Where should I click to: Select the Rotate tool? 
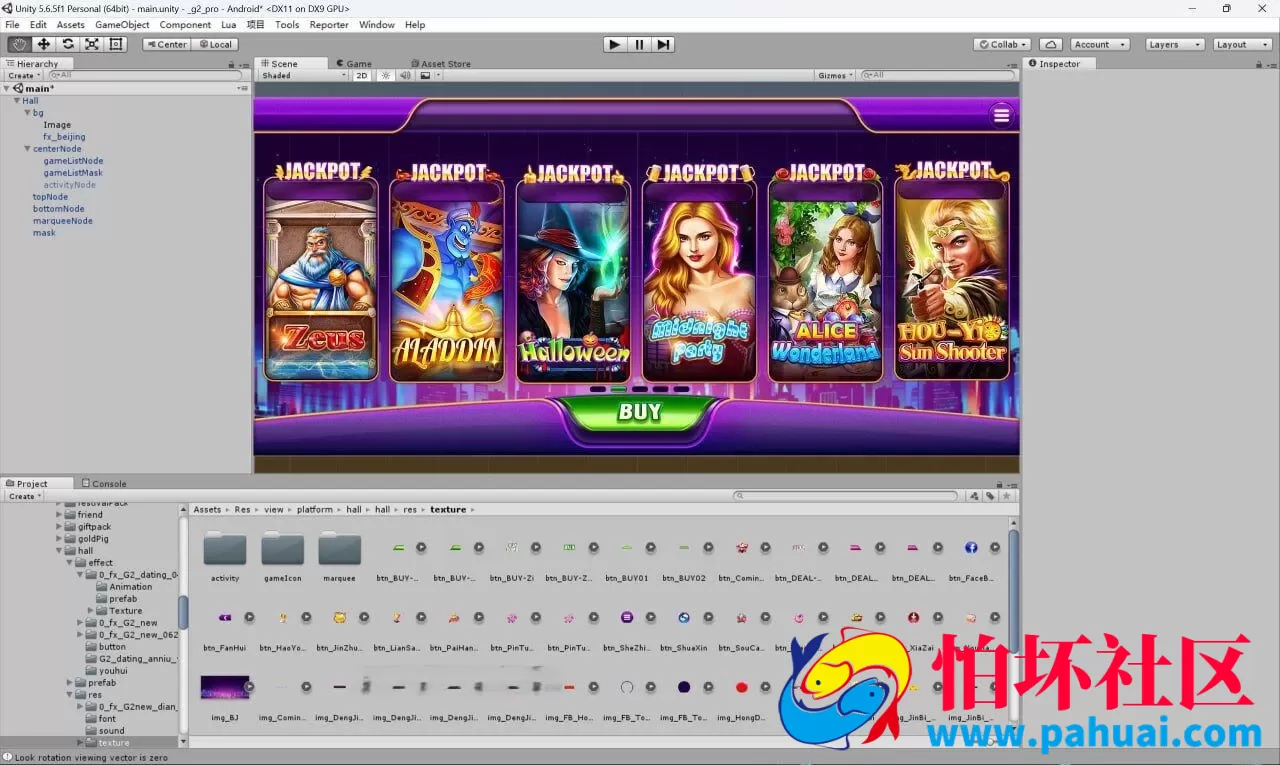pos(67,44)
